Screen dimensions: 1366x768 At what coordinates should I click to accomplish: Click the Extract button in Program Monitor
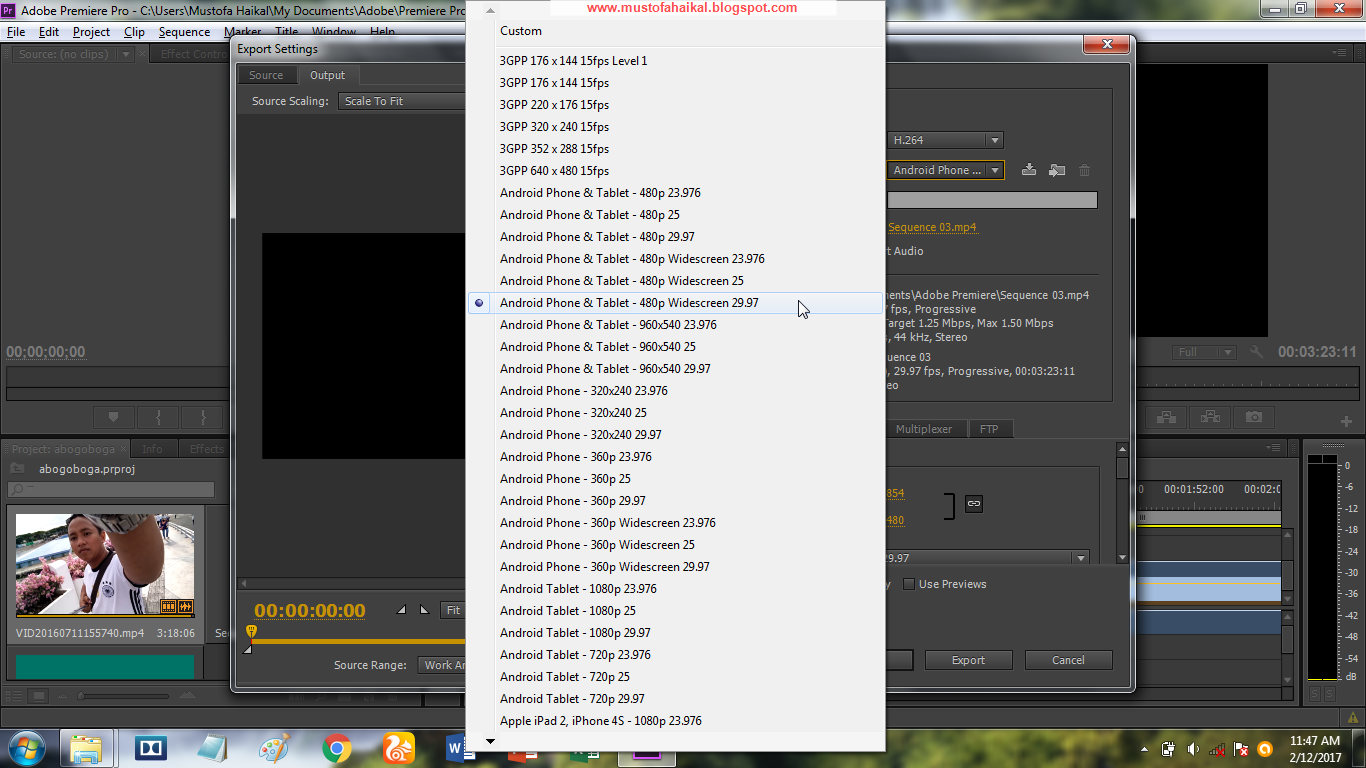pyautogui.click(x=1210, y=417)
